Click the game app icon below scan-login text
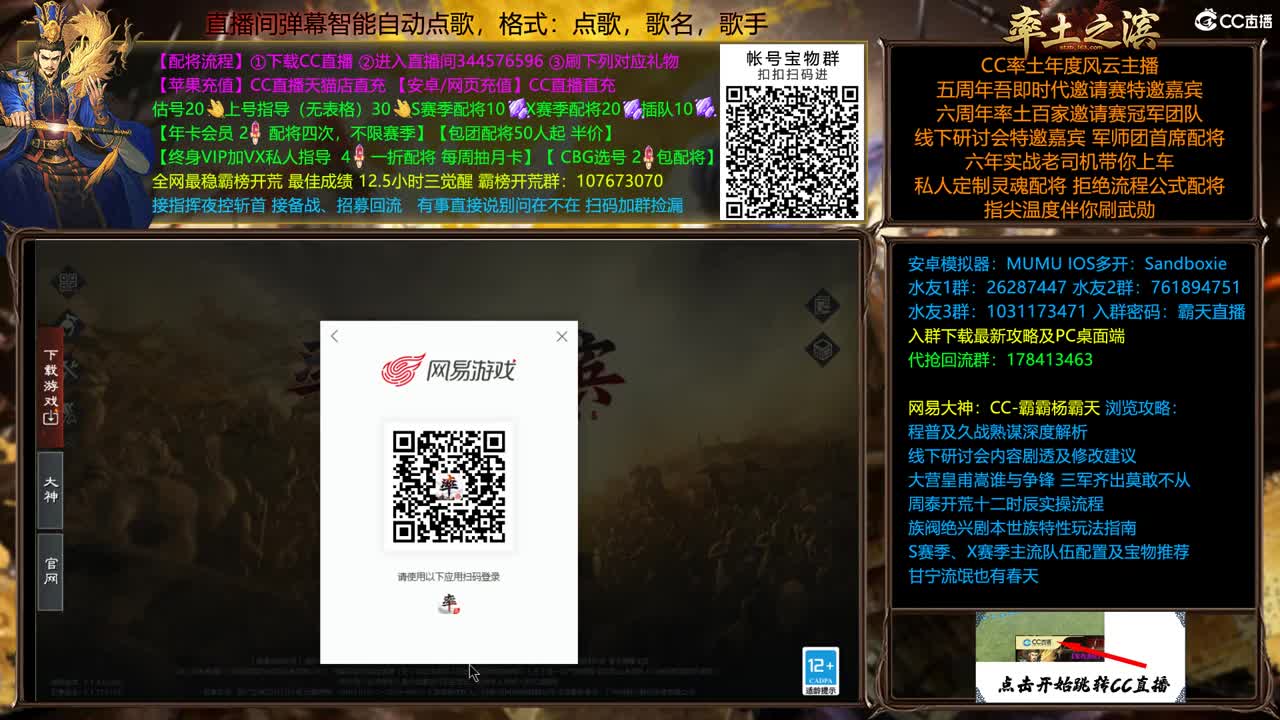1280x720 pixels. click(449, 603)
